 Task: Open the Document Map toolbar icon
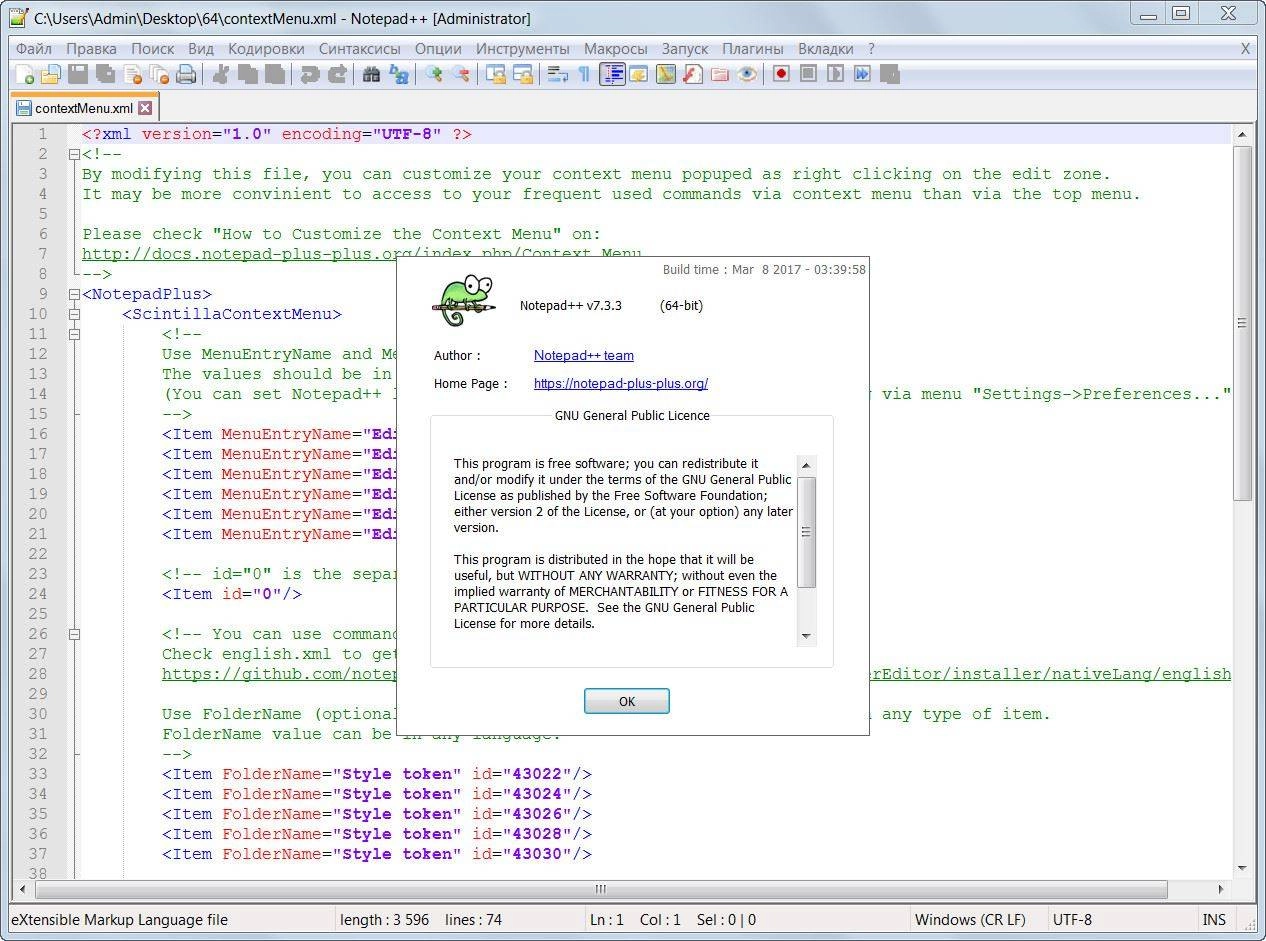click(665, 74)
